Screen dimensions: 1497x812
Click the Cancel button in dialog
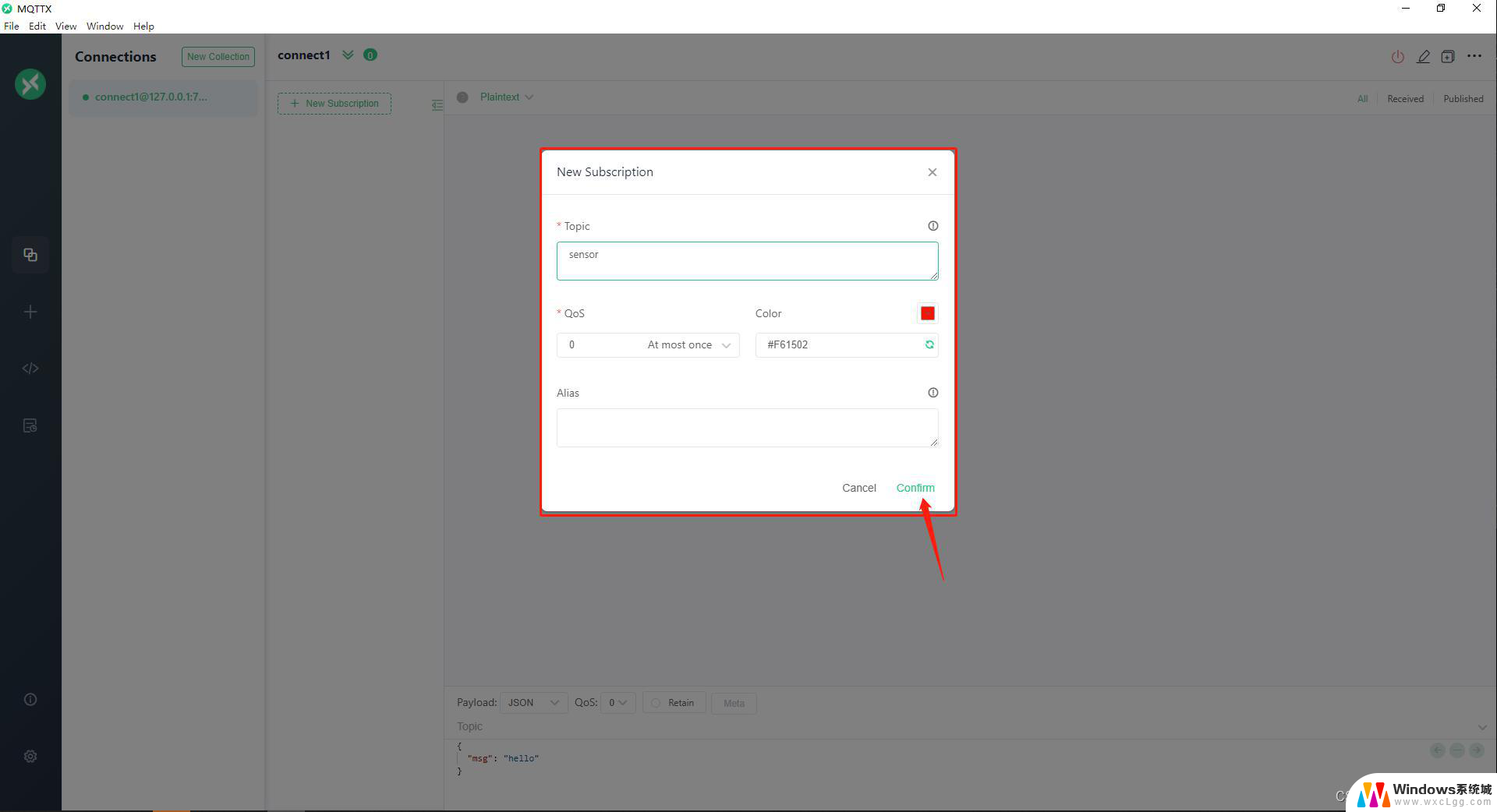point(859,488)
